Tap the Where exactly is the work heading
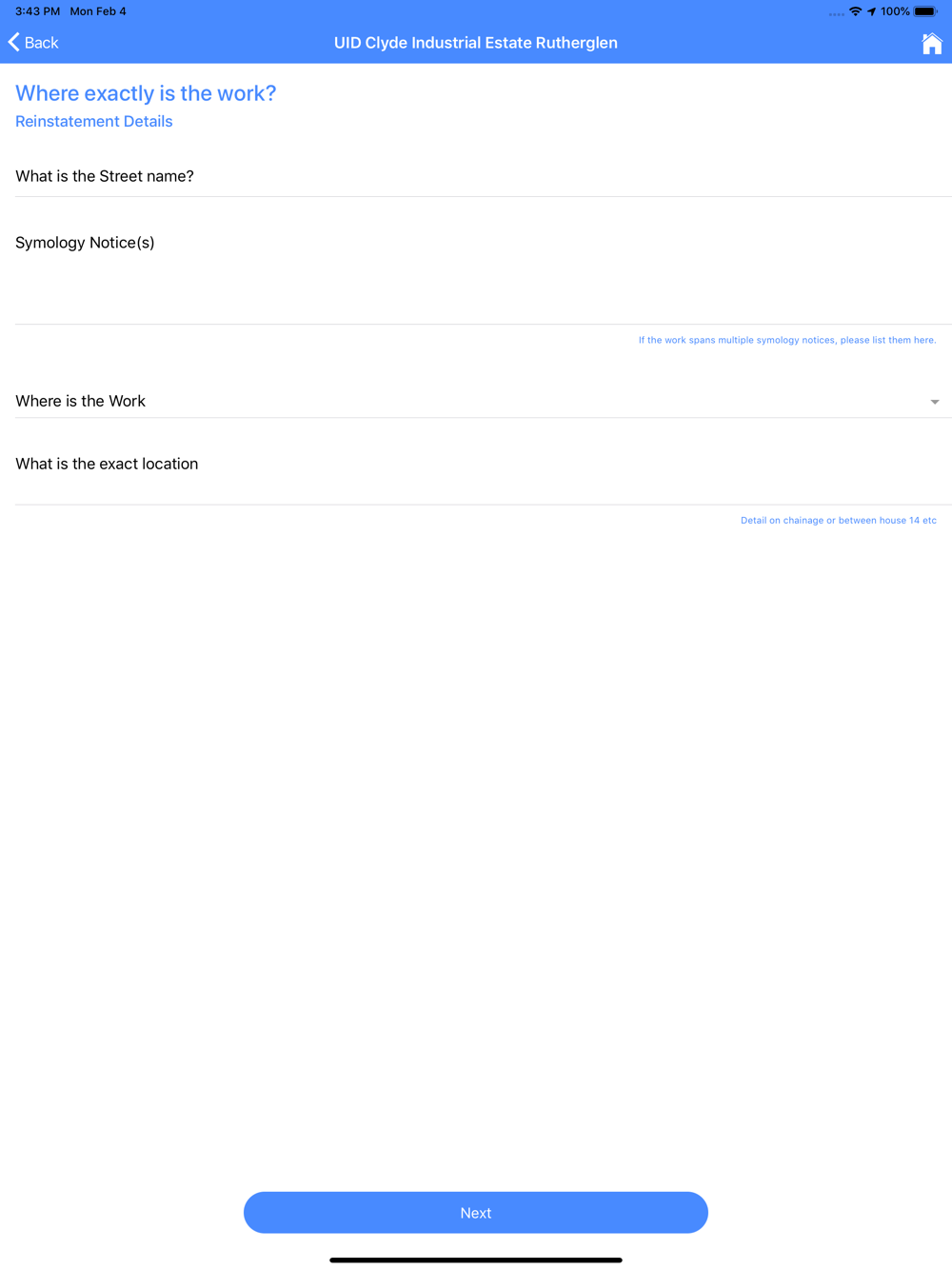Screen dimensions: 952x1270 [146, 92]
